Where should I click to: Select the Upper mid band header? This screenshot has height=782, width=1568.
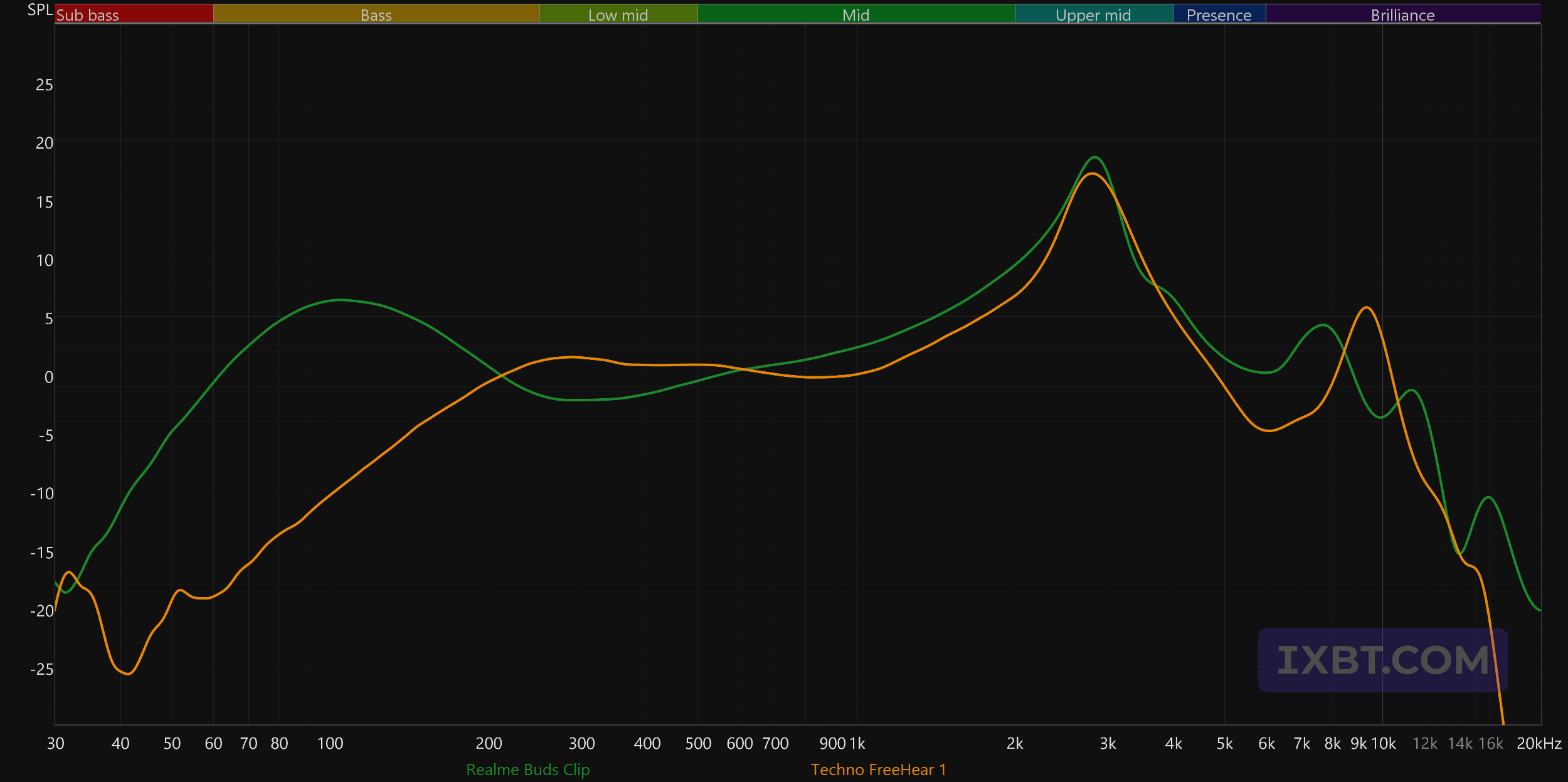1093,15
